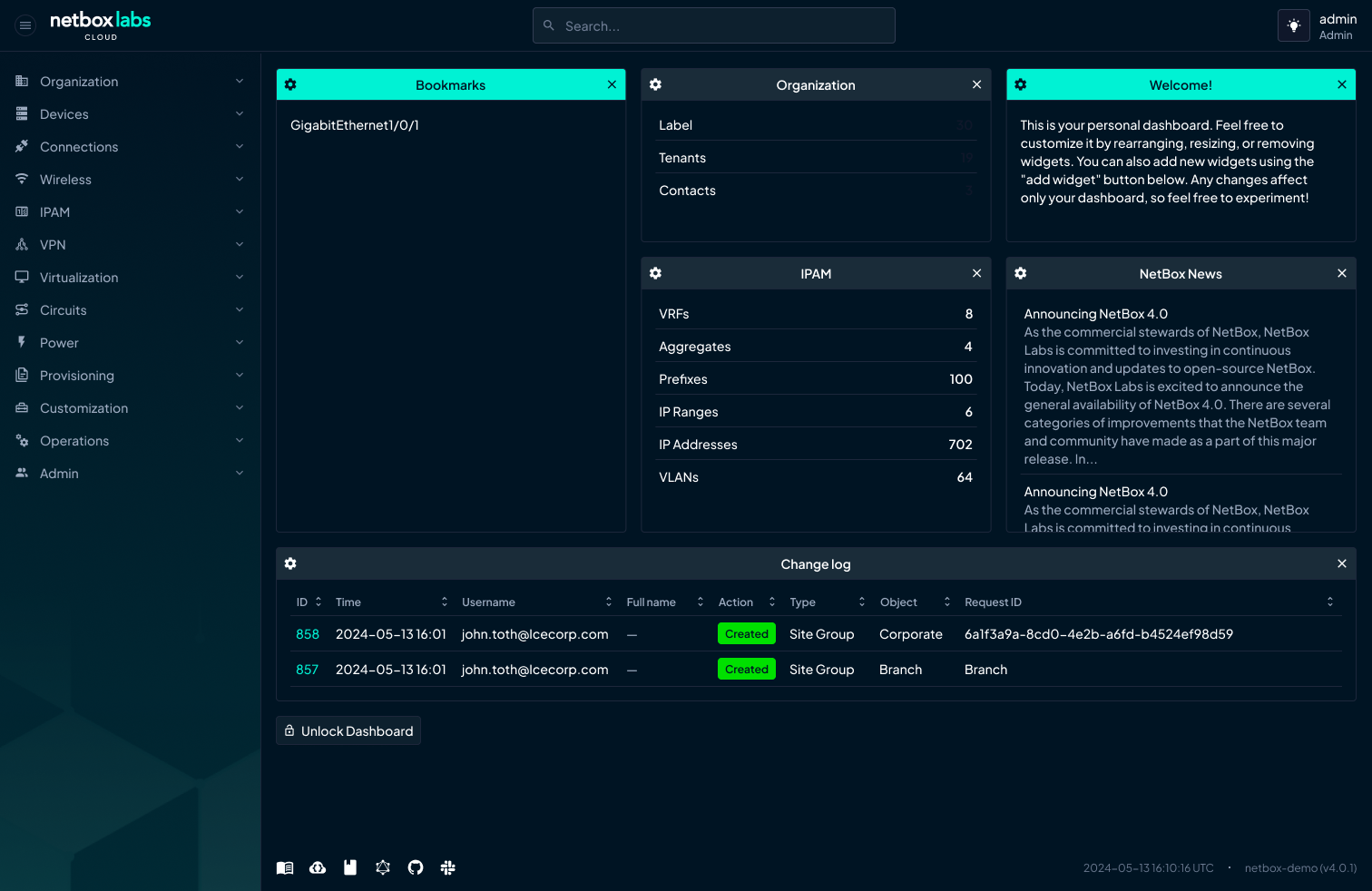Sort change log by Request ID column
The width and height of the screenshot is (1372, 891).
click(1149, 602)
